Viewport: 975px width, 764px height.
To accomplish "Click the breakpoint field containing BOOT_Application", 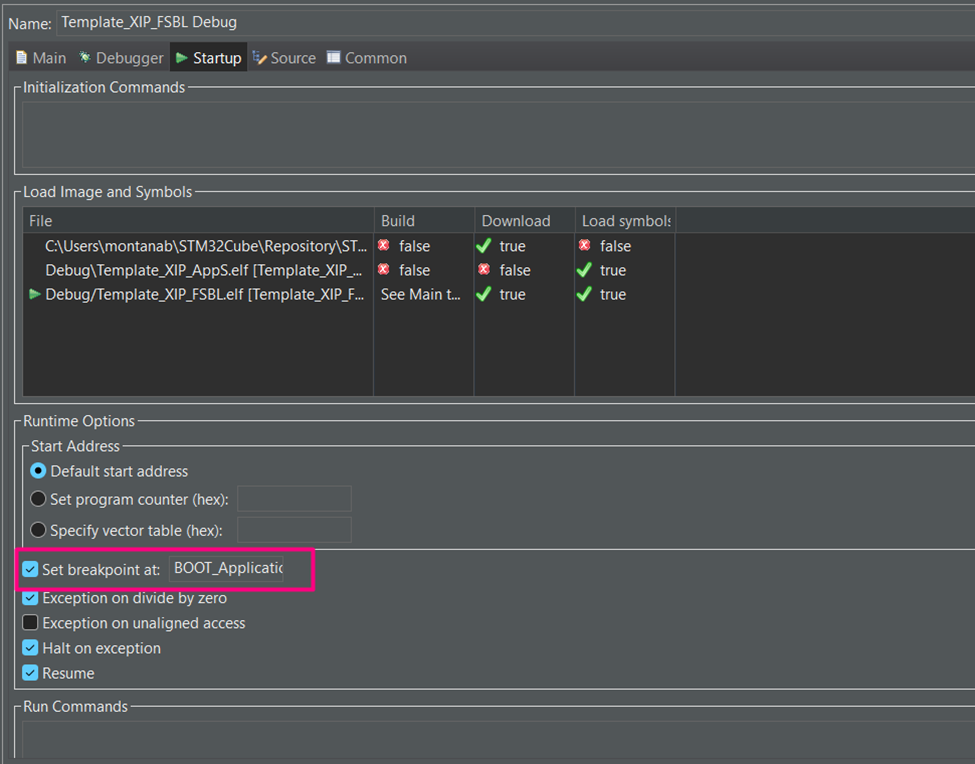I will click(228, 569).
